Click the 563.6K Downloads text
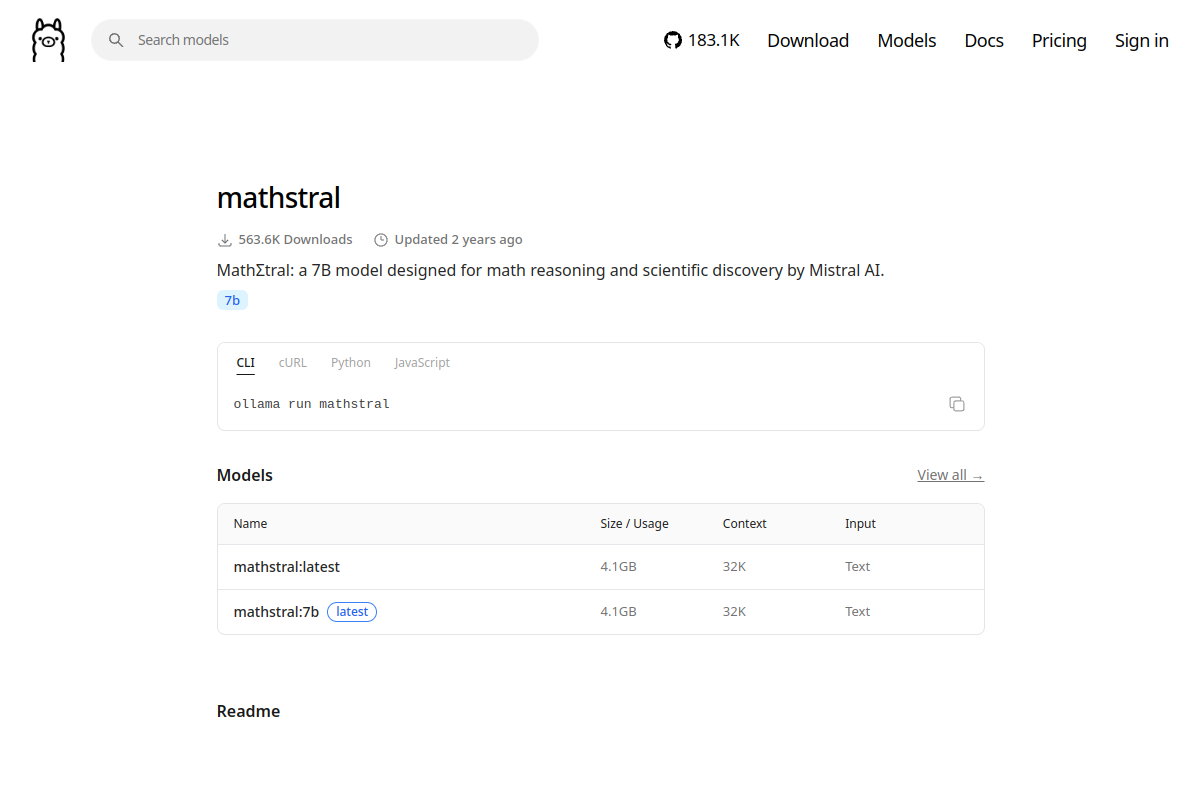Viewport: 1200px width, 800px height. coord(295,240)
